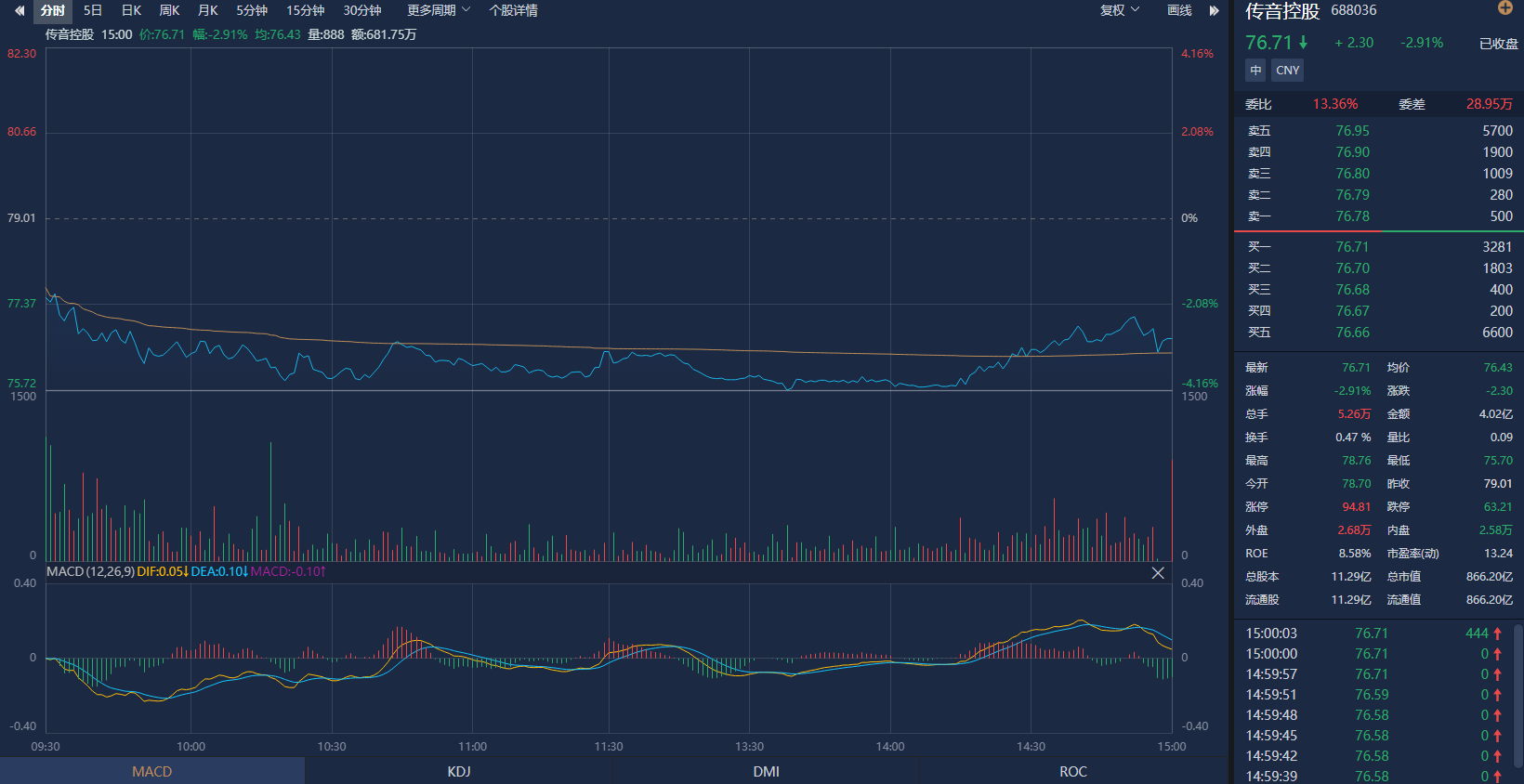This screenshot has width=1524, height=784.
Task: Click the left double-arrow navigation icon
Action: 20,11
